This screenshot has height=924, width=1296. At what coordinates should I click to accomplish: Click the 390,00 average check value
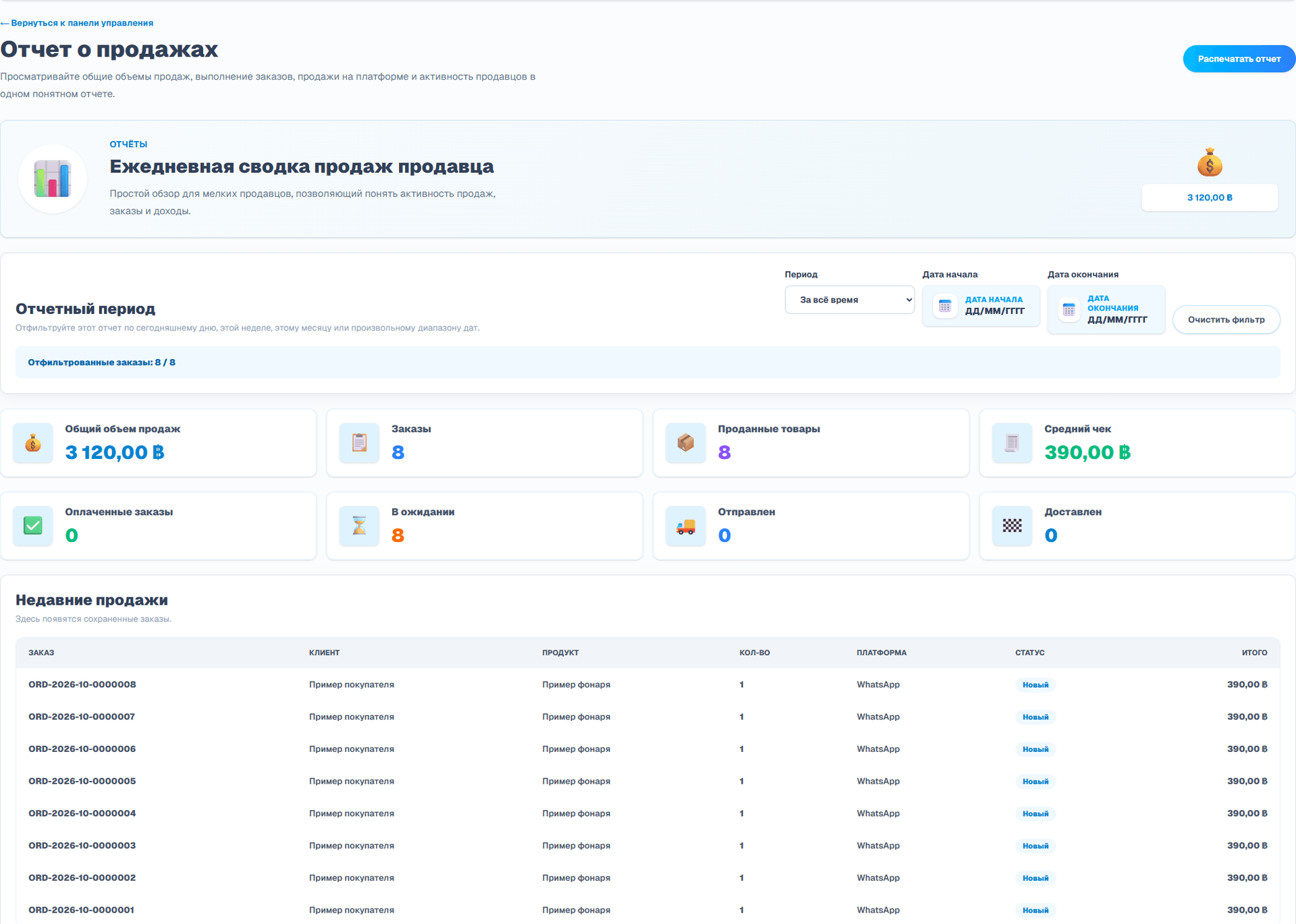tap(1087, 452)
